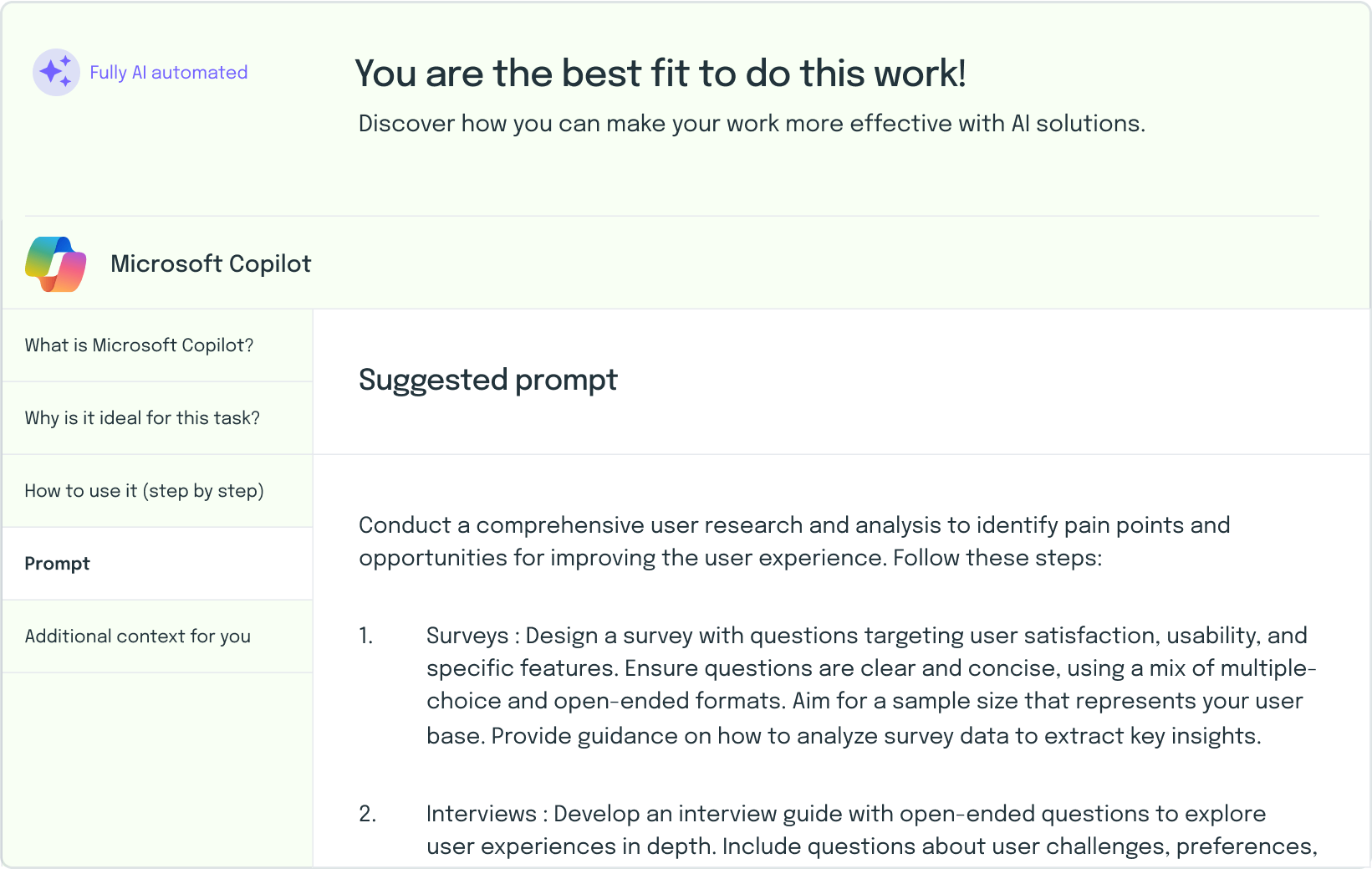Click the 'Conduct a comprehensive user research' paragraph
Image resolution: width=1372 pixels, height=869 pixels.
pos(794,541)
